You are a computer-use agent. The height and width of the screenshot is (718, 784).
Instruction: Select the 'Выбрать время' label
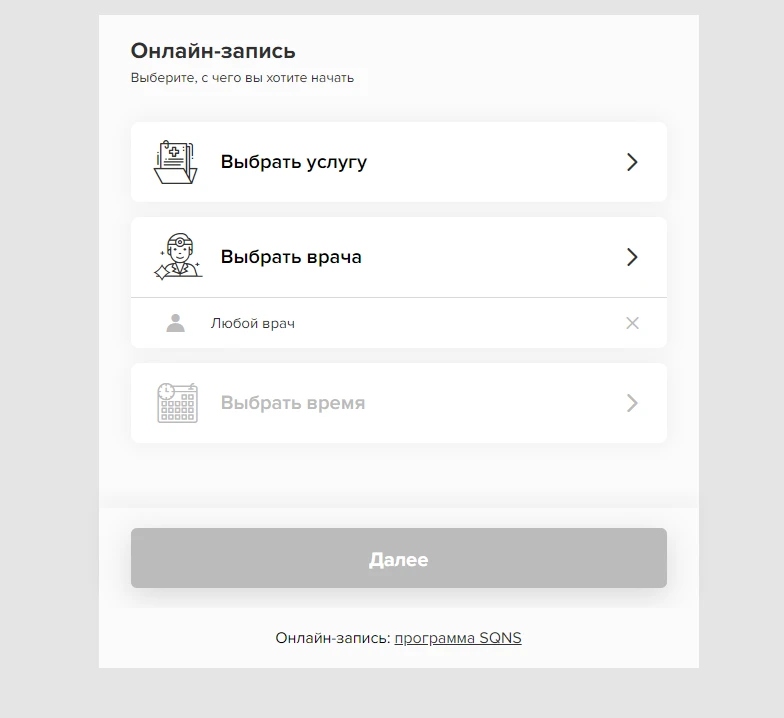coord(293,402)
